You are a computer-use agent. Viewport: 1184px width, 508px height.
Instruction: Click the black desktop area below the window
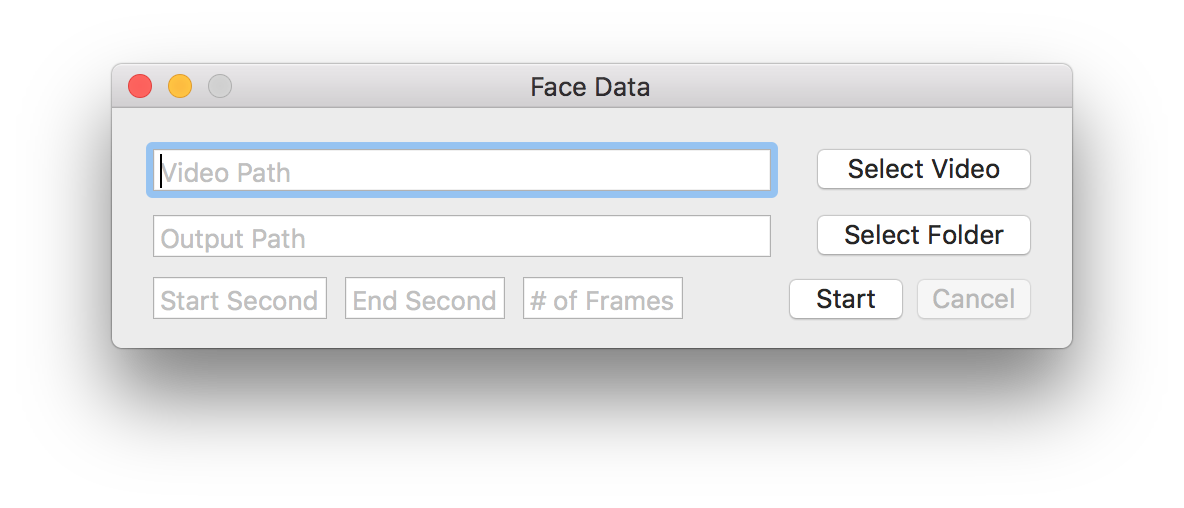tap(592, 430)
